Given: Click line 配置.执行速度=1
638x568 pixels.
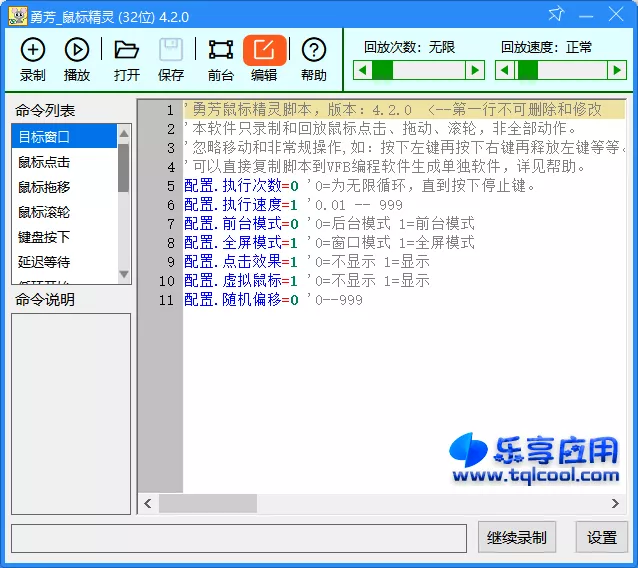Looking at the screenshot, I should [x=241, y=205].
